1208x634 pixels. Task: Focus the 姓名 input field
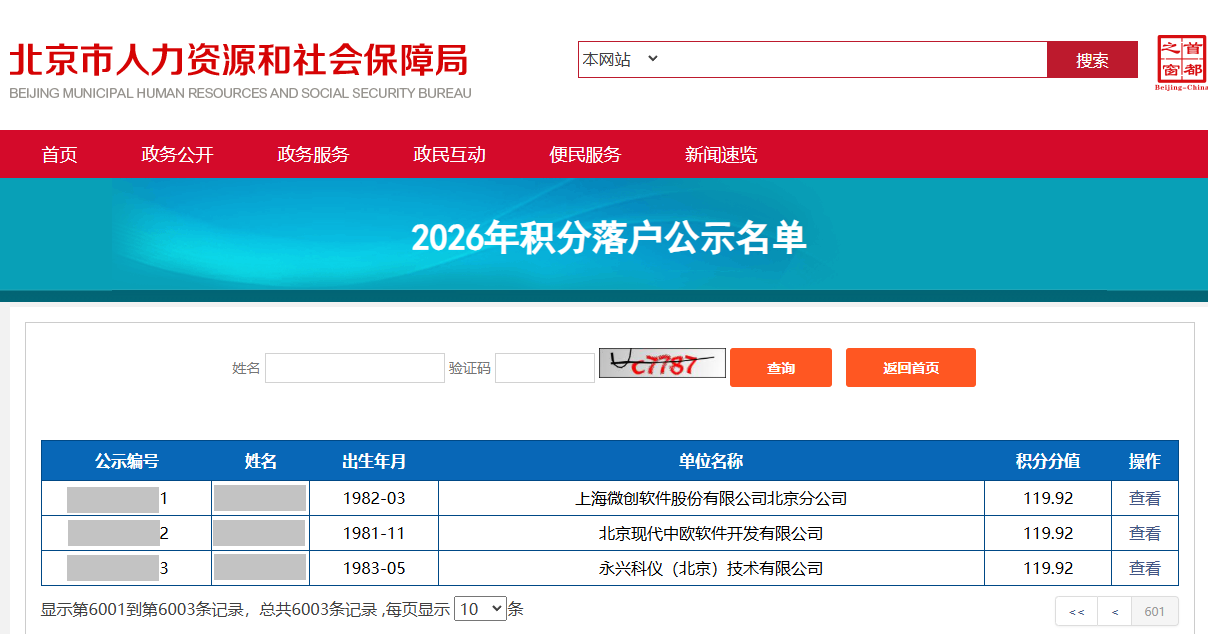pos(355,368)
